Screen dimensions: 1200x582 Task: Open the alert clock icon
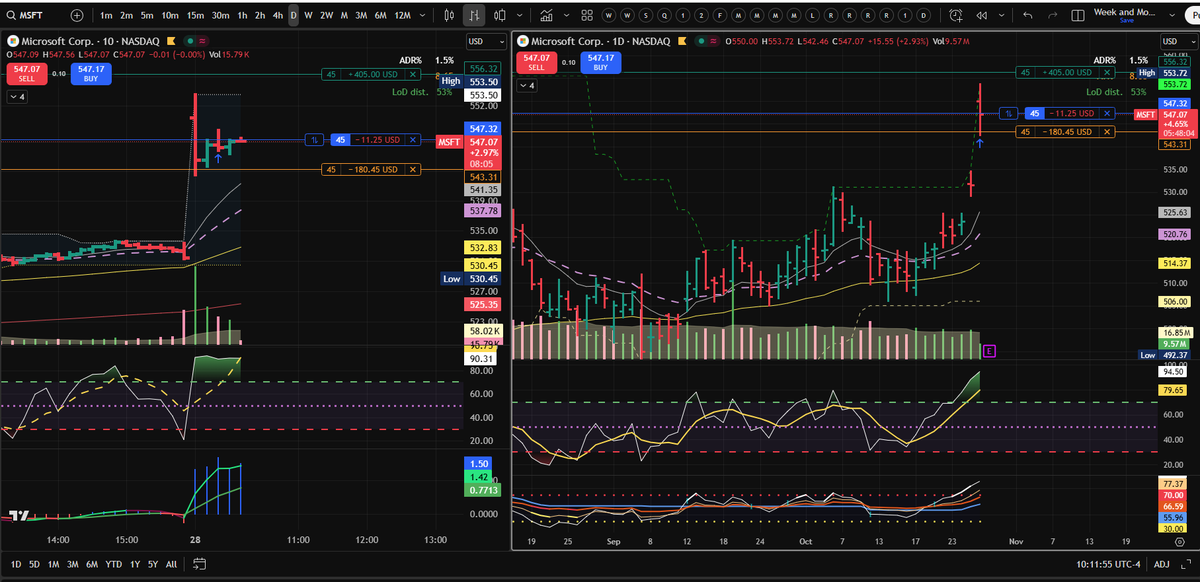point(955,14)
